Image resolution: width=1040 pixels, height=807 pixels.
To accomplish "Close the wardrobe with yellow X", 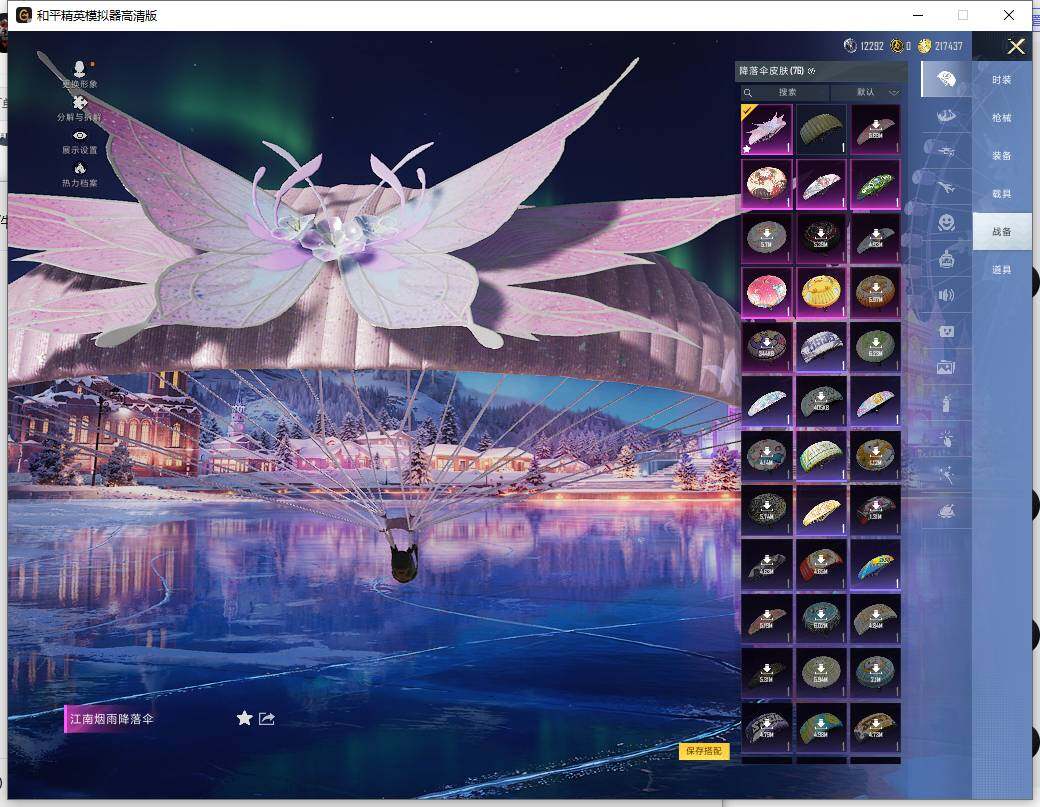I will point(1016,46).
